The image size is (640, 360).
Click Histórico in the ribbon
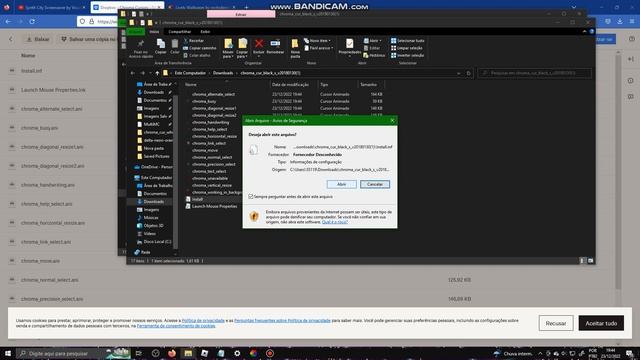pyautogui.click(x=374, y=55)
